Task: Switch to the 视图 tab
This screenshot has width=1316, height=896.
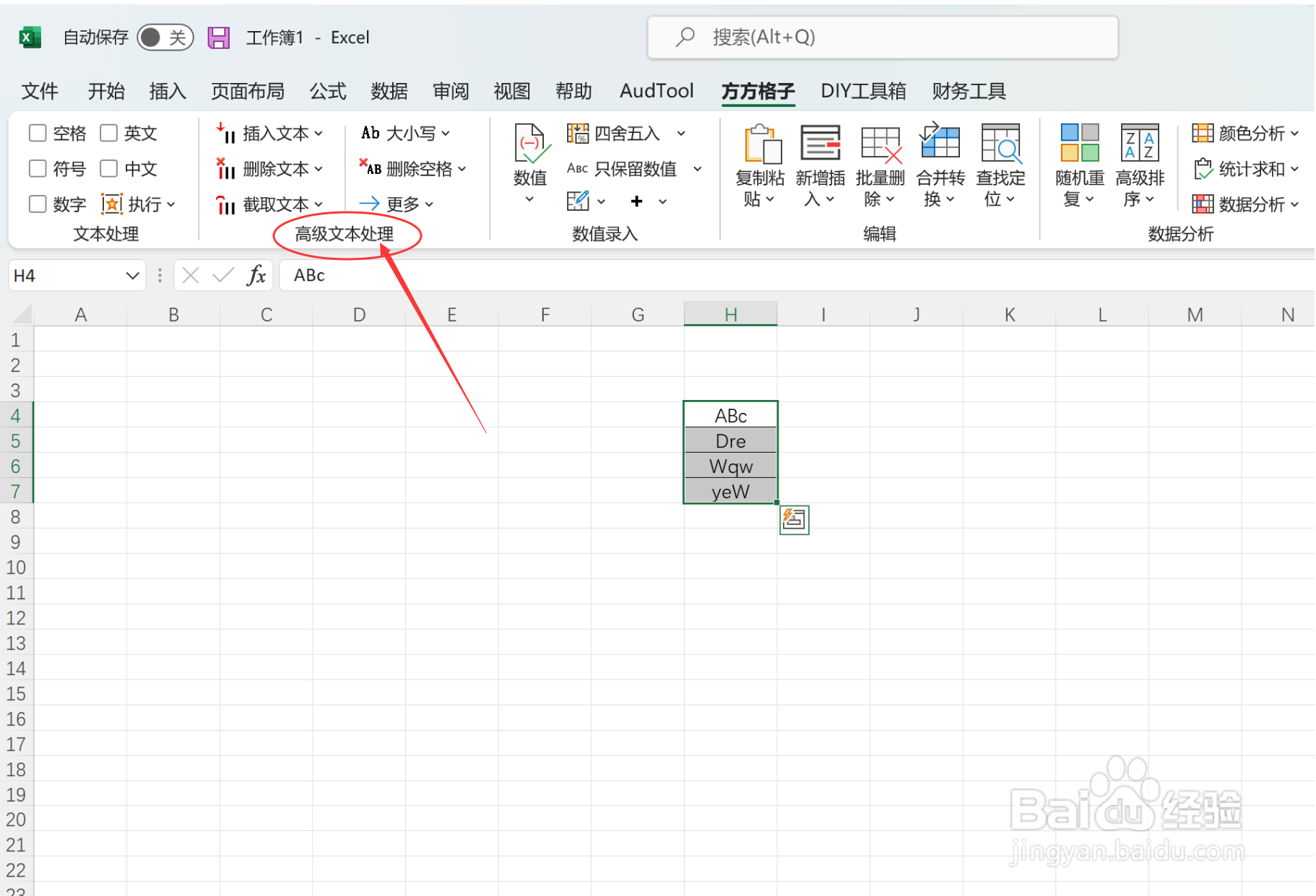Action: [512, 91]
